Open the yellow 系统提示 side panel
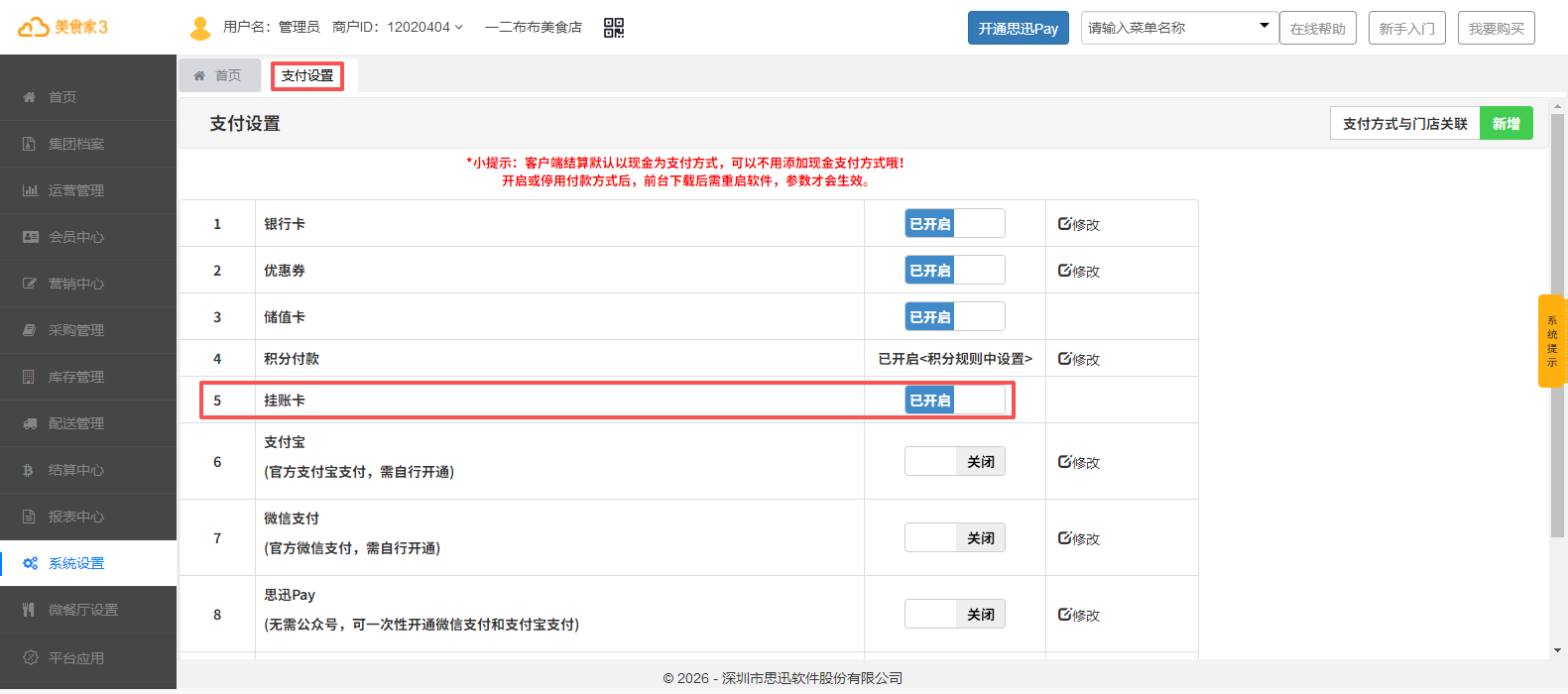The width and height of the screenshot is (1568, 694). (x=1552, y=341)
